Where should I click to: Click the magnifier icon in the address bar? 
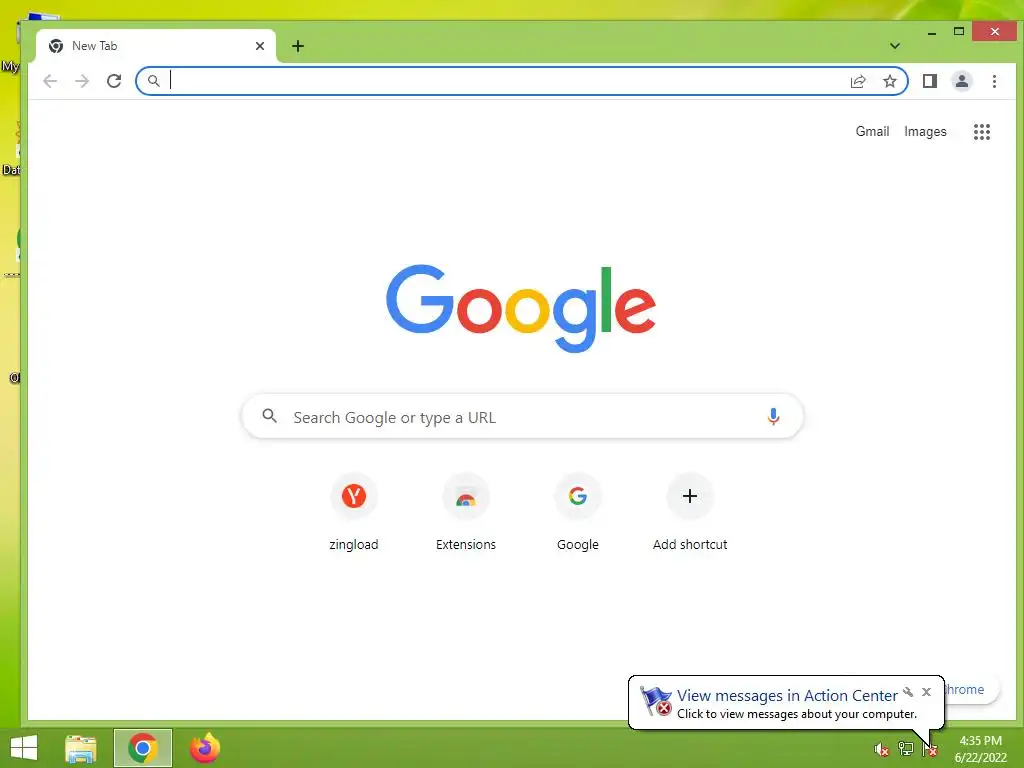pyautogui.click(x=153, y=81)
